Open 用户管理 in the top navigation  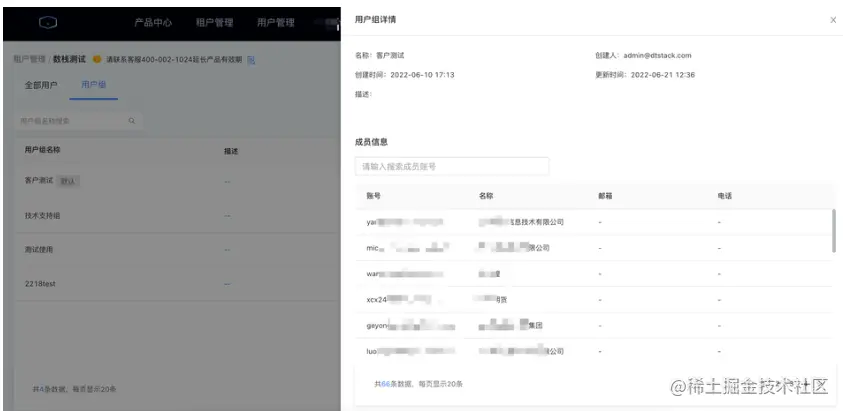click(x=275, y=23)
